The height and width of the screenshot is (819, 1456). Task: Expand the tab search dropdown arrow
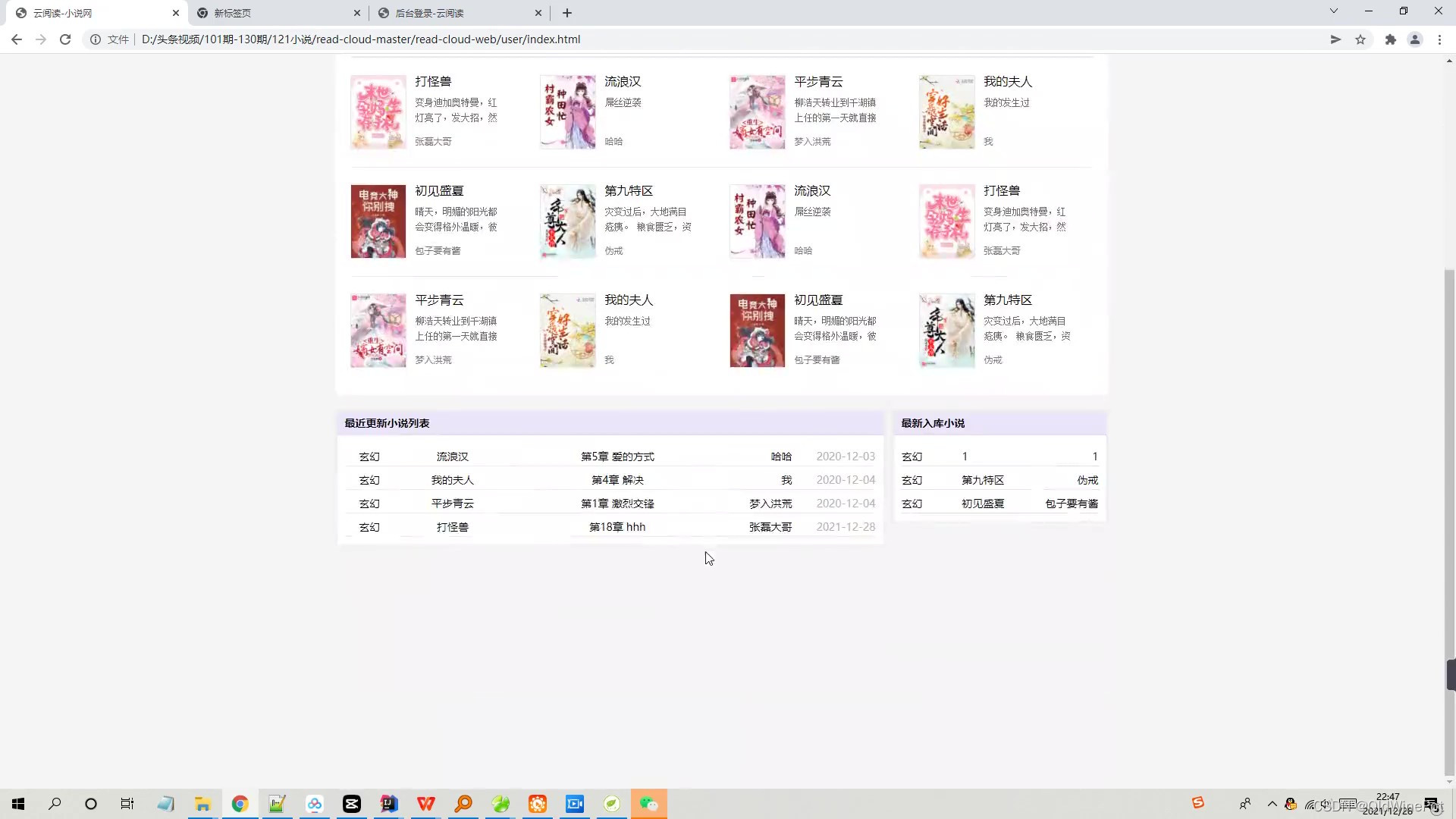1334,11
